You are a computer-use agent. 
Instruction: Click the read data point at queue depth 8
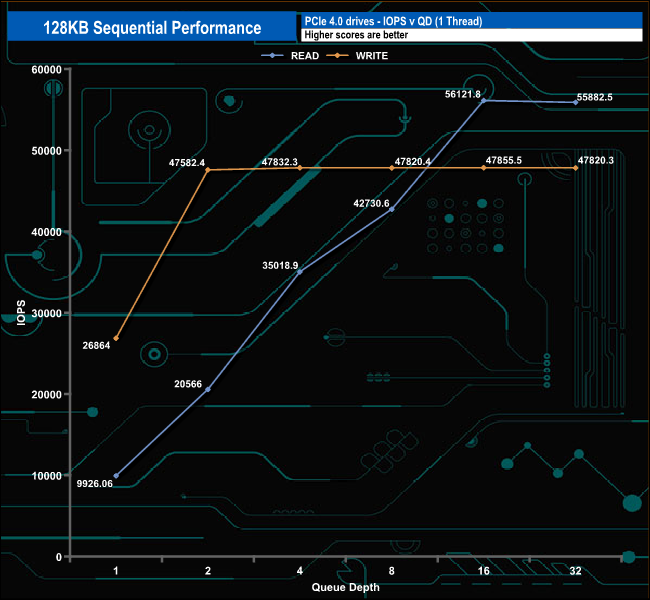[x=392, y=209]
